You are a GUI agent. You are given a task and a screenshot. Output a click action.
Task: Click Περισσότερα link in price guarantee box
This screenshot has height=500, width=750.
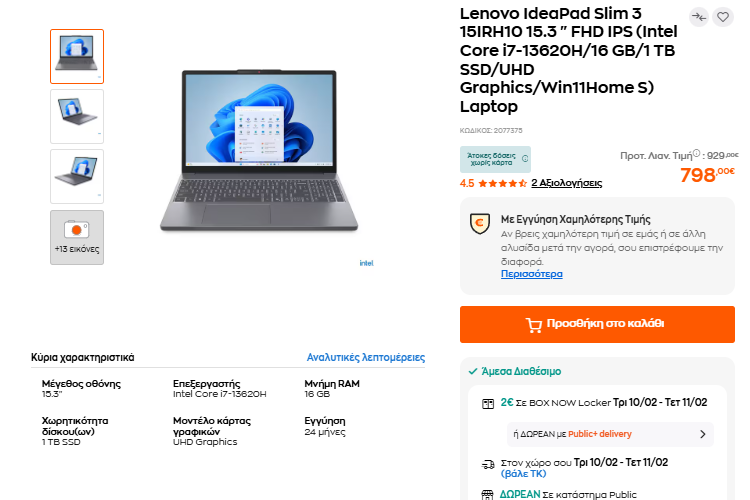point(531,274)
